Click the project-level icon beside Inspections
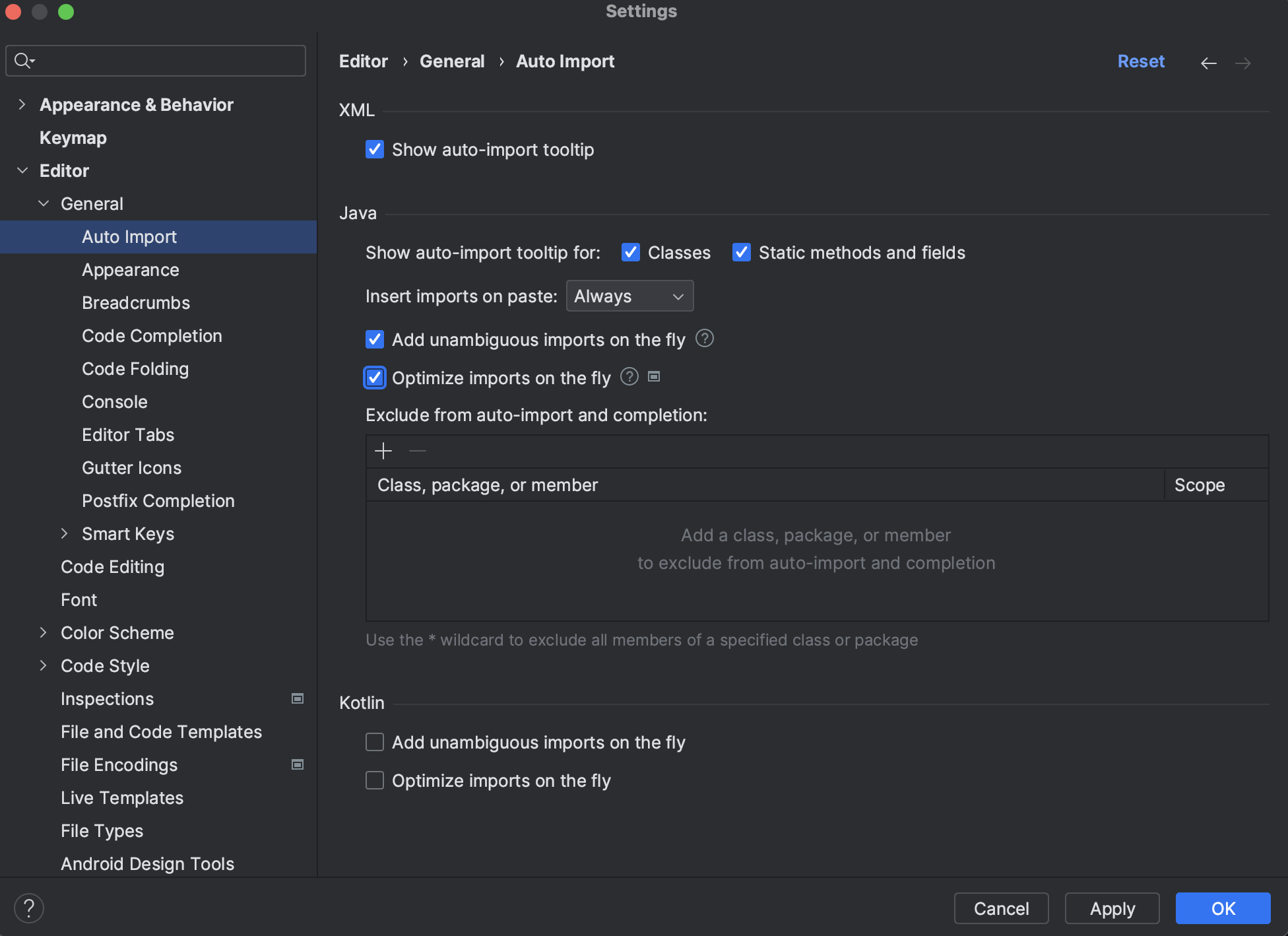Image resolution: width=1288 pixels, height=936 pixels. [298, 698]
